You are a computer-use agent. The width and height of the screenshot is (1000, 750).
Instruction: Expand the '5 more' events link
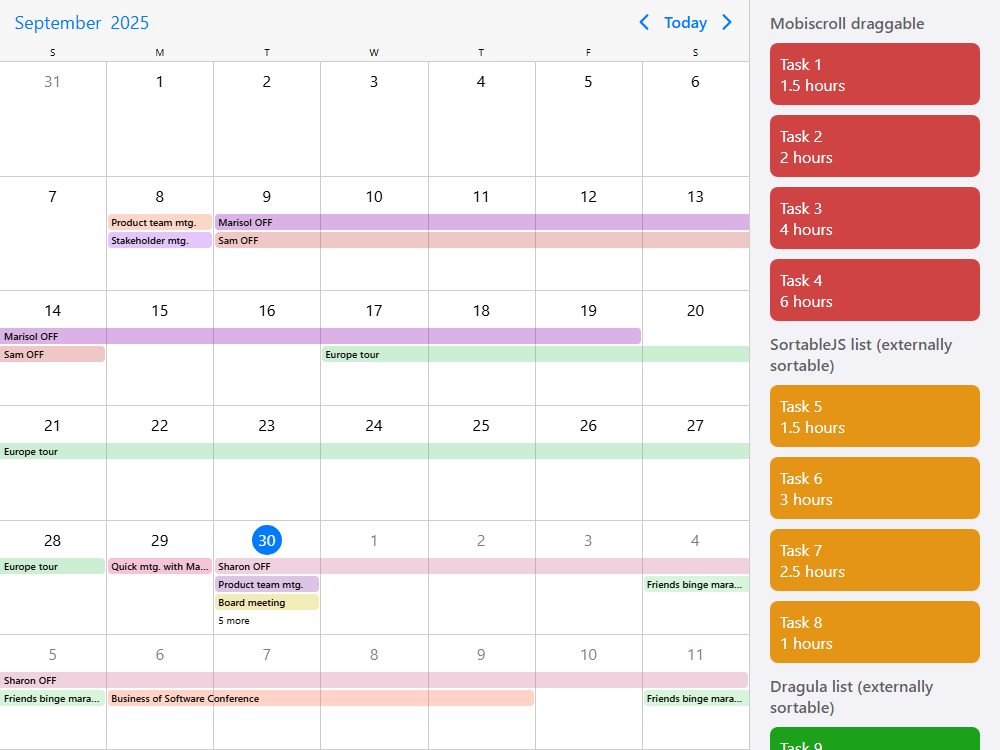point(234,621)
